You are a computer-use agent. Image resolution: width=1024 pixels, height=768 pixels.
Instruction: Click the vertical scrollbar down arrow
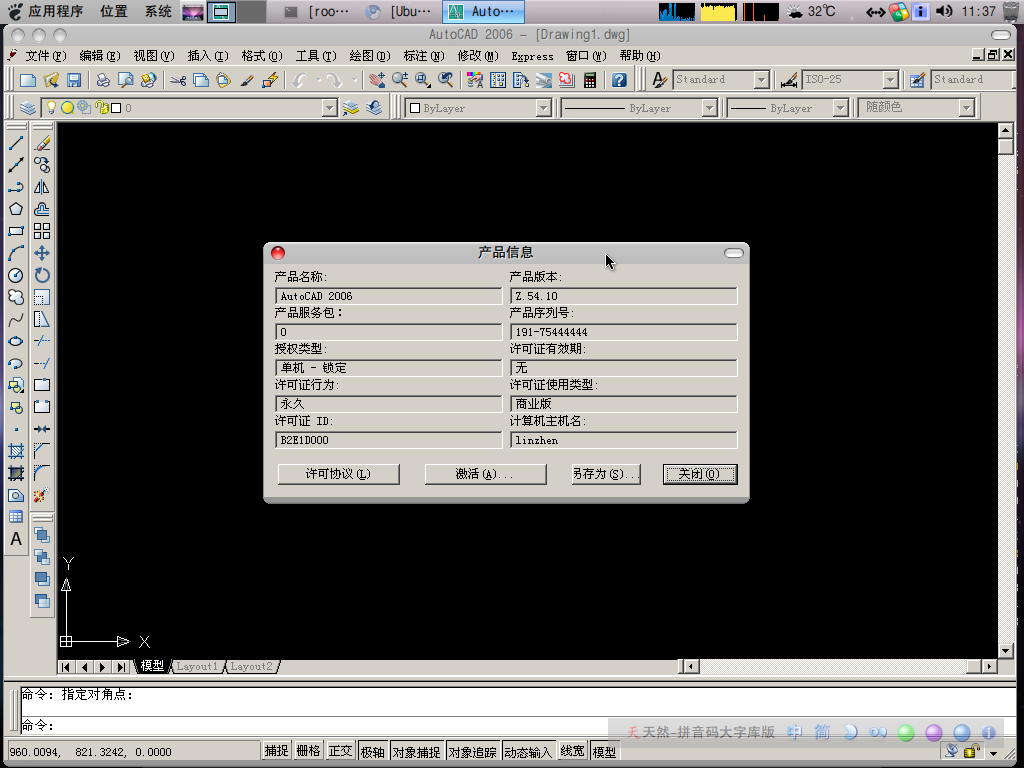pos(1006,651)
